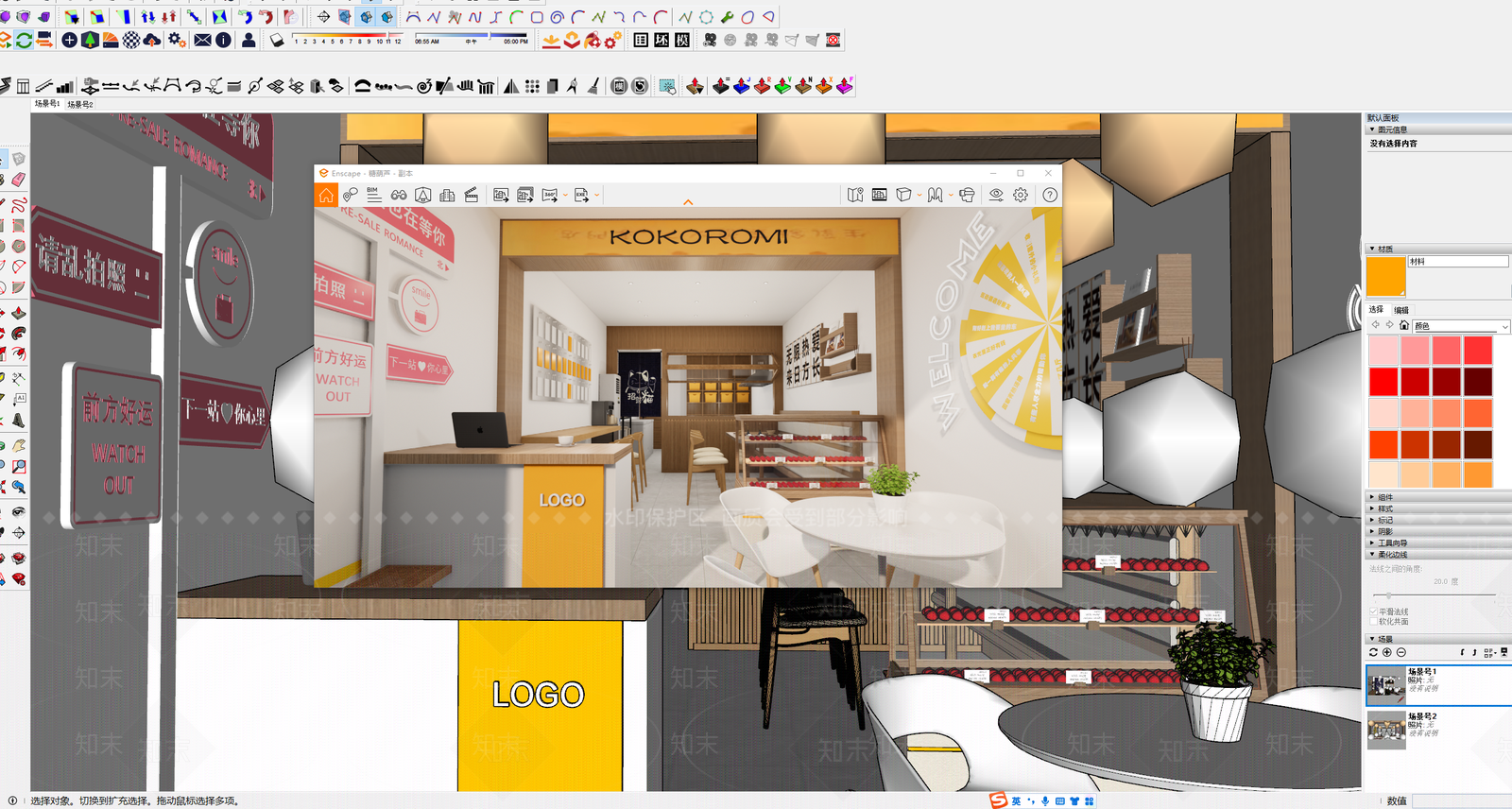Open BIM mode in Enscape toolbar
The width and height of the screenshot is (1512, 809).
pyautogui.click(x=374, y=195)
